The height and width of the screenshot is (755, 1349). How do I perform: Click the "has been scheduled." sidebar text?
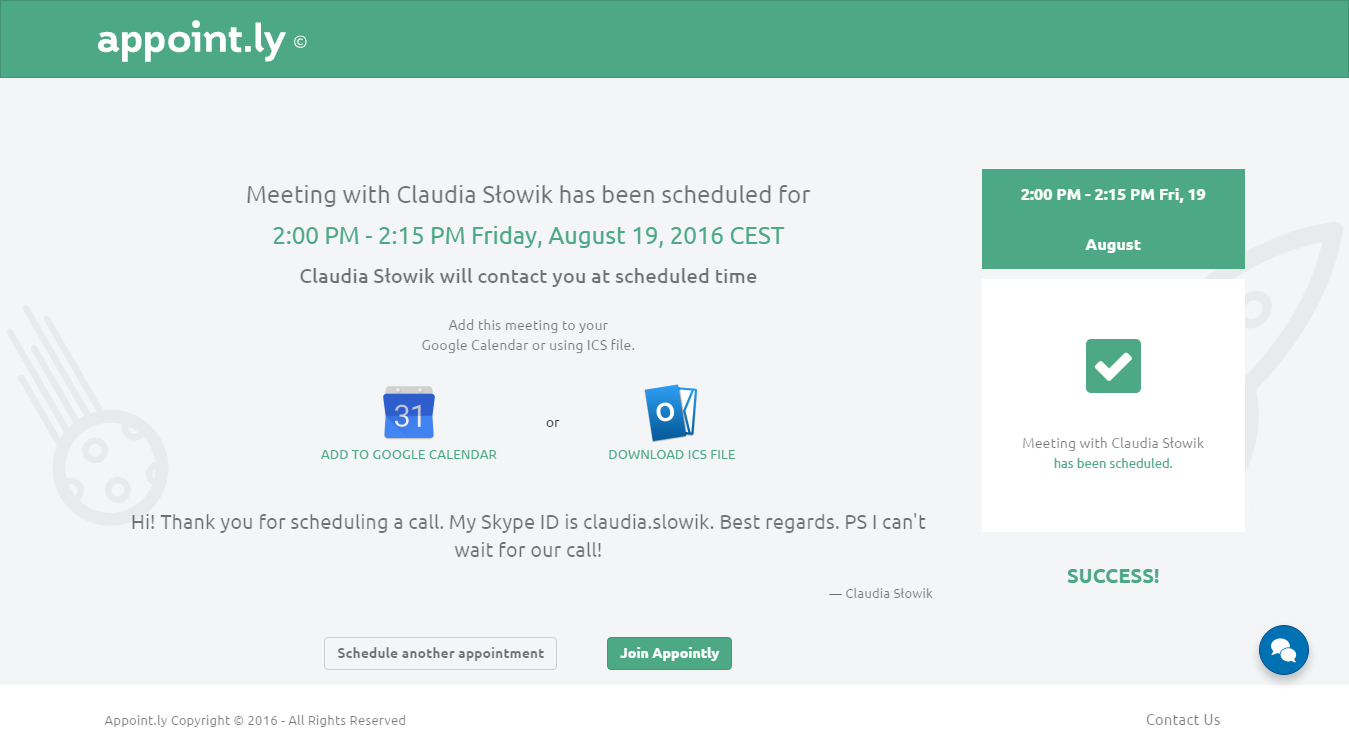[1113, 464]
